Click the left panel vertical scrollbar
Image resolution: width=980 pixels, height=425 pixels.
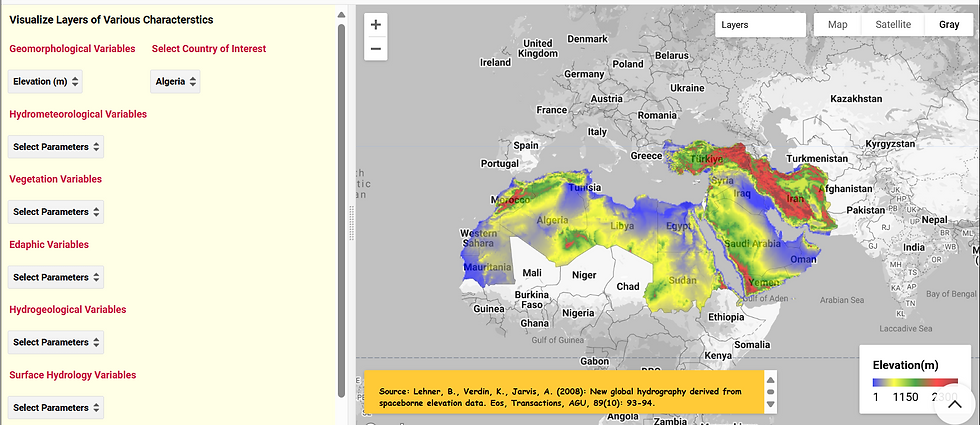(341, 209)
